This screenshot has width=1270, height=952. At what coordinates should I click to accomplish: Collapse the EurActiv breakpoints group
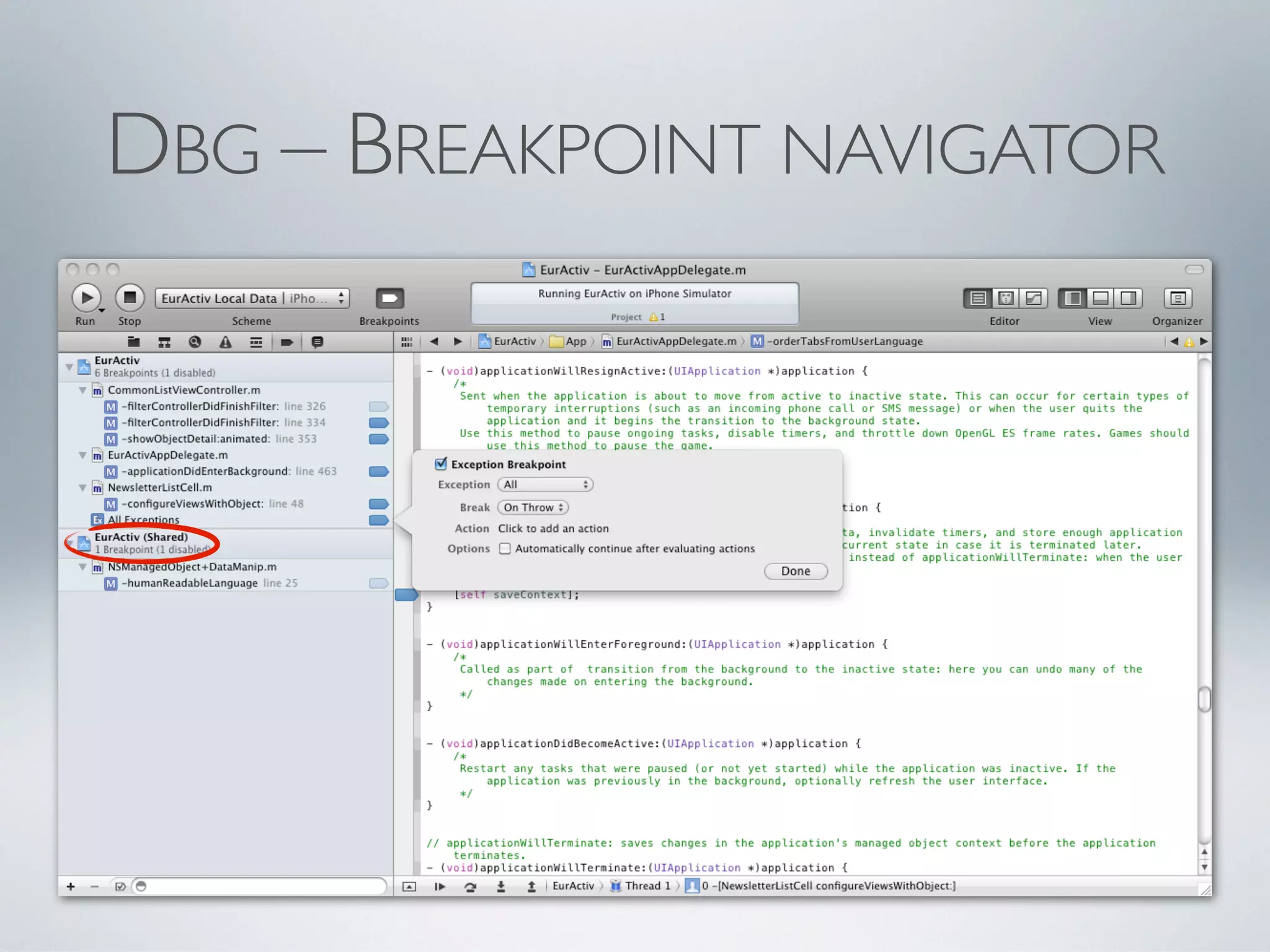pyautogui.click(x=69, y=367)
